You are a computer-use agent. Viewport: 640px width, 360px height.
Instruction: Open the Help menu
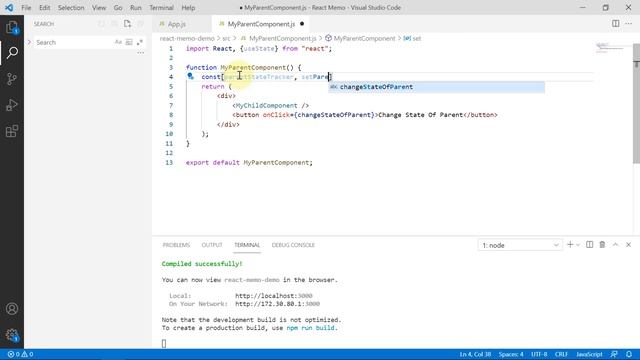pyautogui.click(x=188, y=8)
